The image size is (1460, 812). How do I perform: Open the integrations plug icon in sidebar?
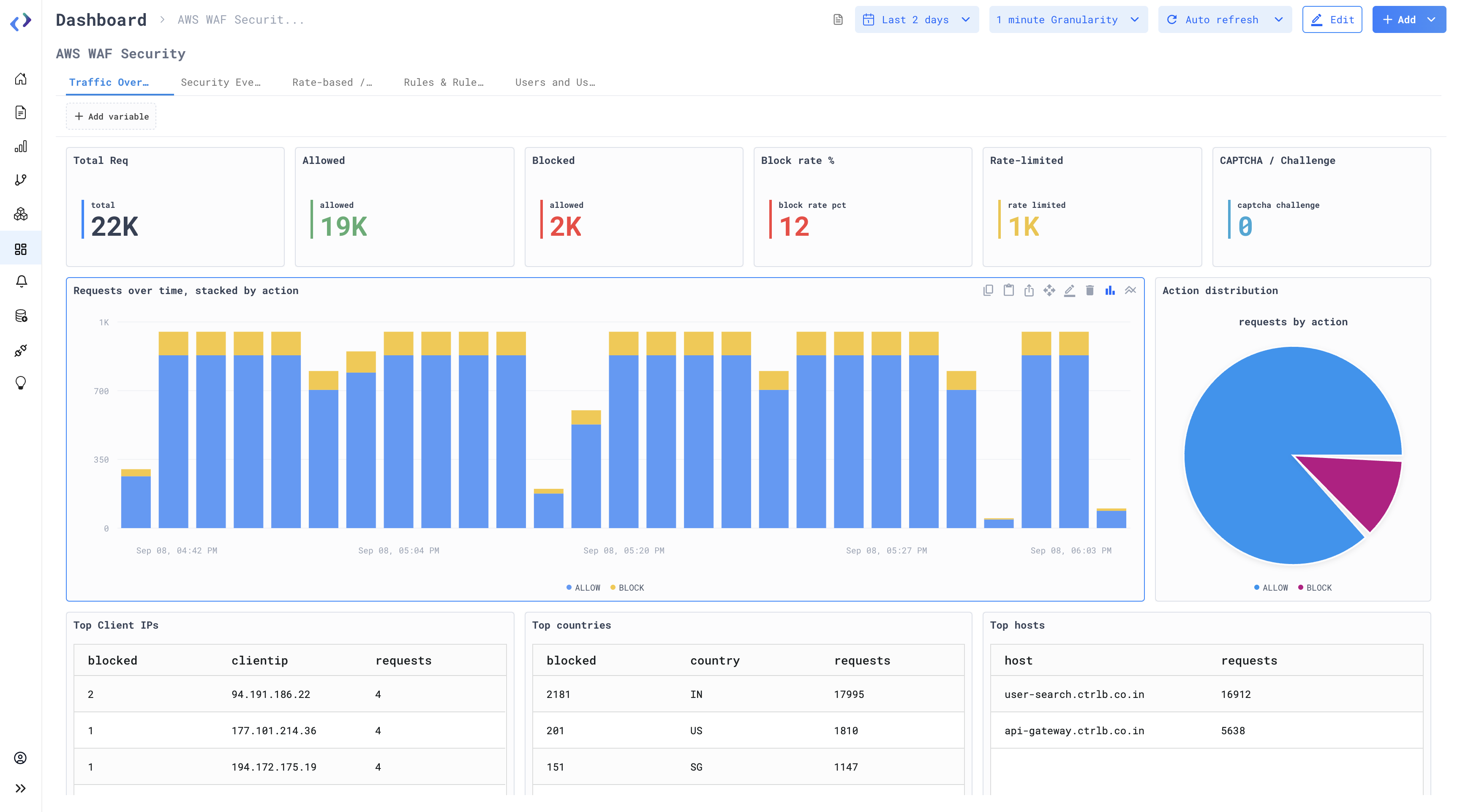(21, 350)
